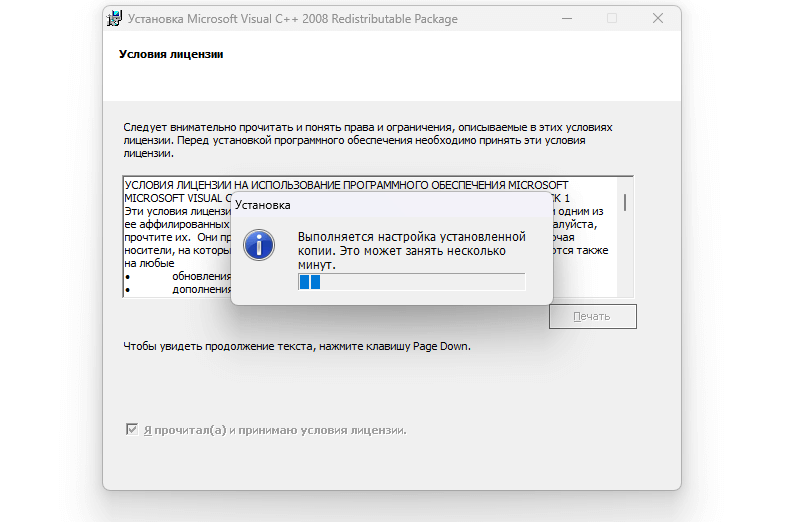Click the disabled maximize button in the title bar

tap(612, 18)
